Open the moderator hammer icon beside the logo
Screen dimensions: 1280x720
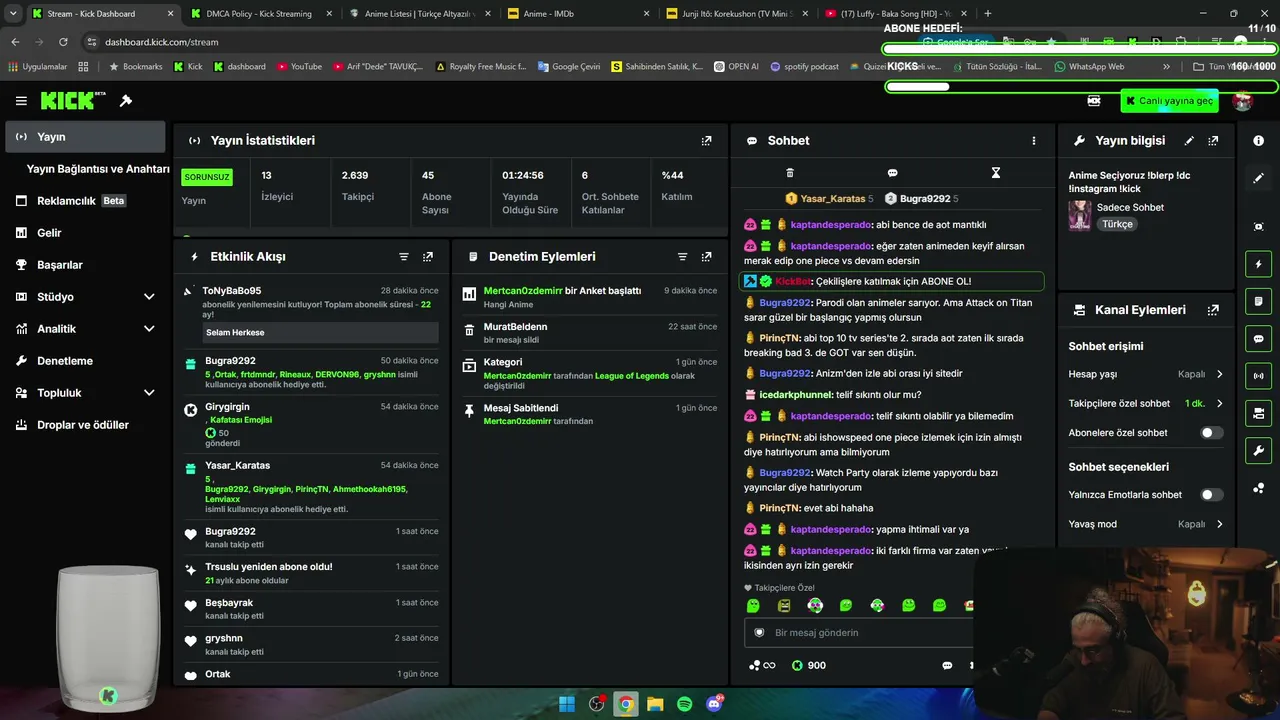click(126, 101)
